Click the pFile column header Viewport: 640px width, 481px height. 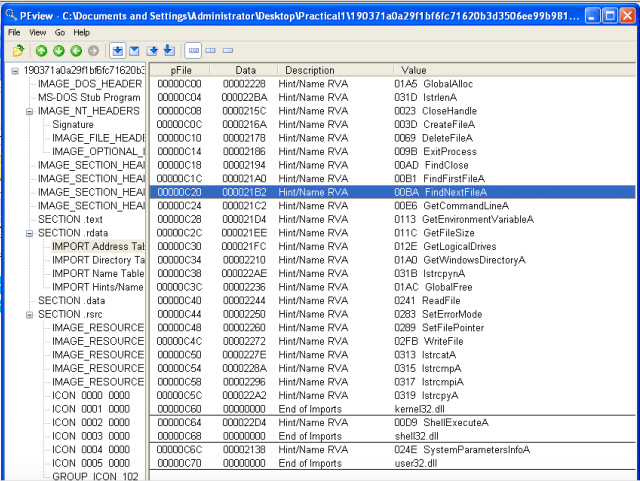coord(181,70)
